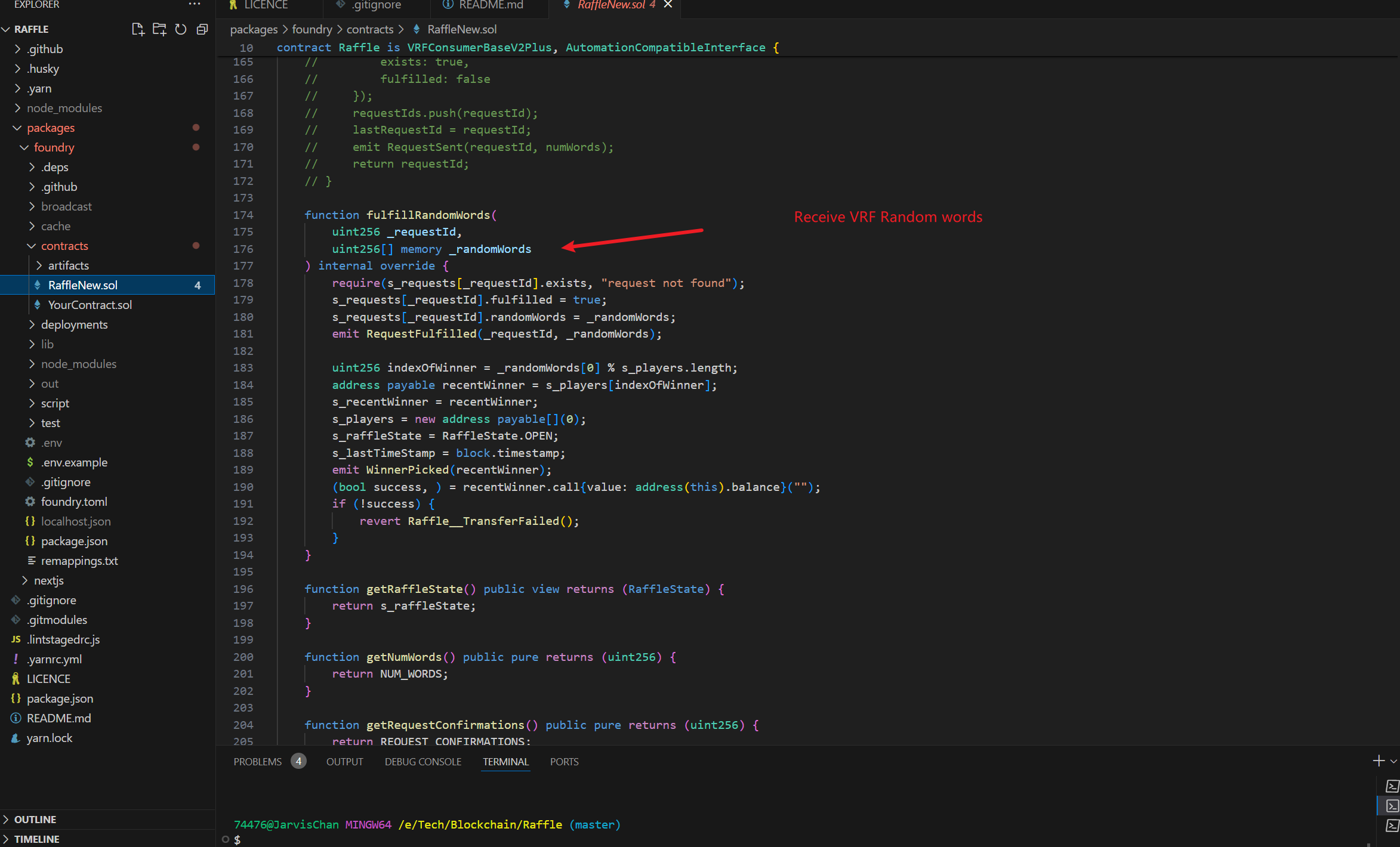Open YourContract.sol from file tree
The image size is (1400, 847).
point(107,305)
